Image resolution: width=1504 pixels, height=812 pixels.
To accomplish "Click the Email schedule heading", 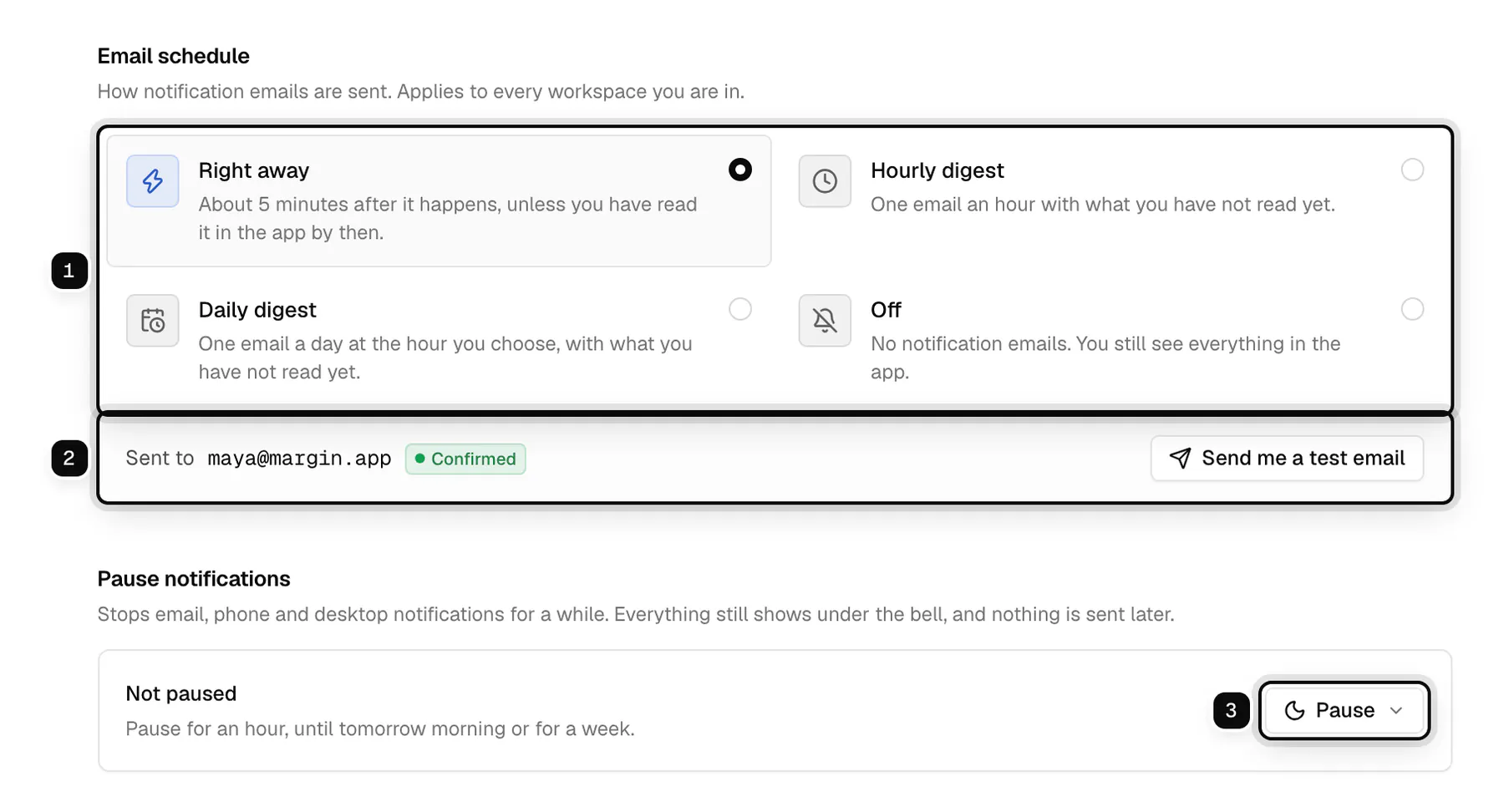I will (174, 56).
